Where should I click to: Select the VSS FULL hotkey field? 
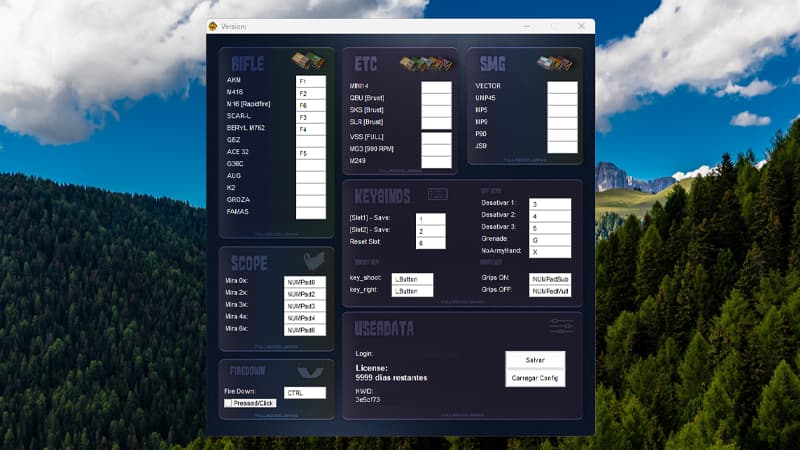pyautogui.click(x=436, y=138)
